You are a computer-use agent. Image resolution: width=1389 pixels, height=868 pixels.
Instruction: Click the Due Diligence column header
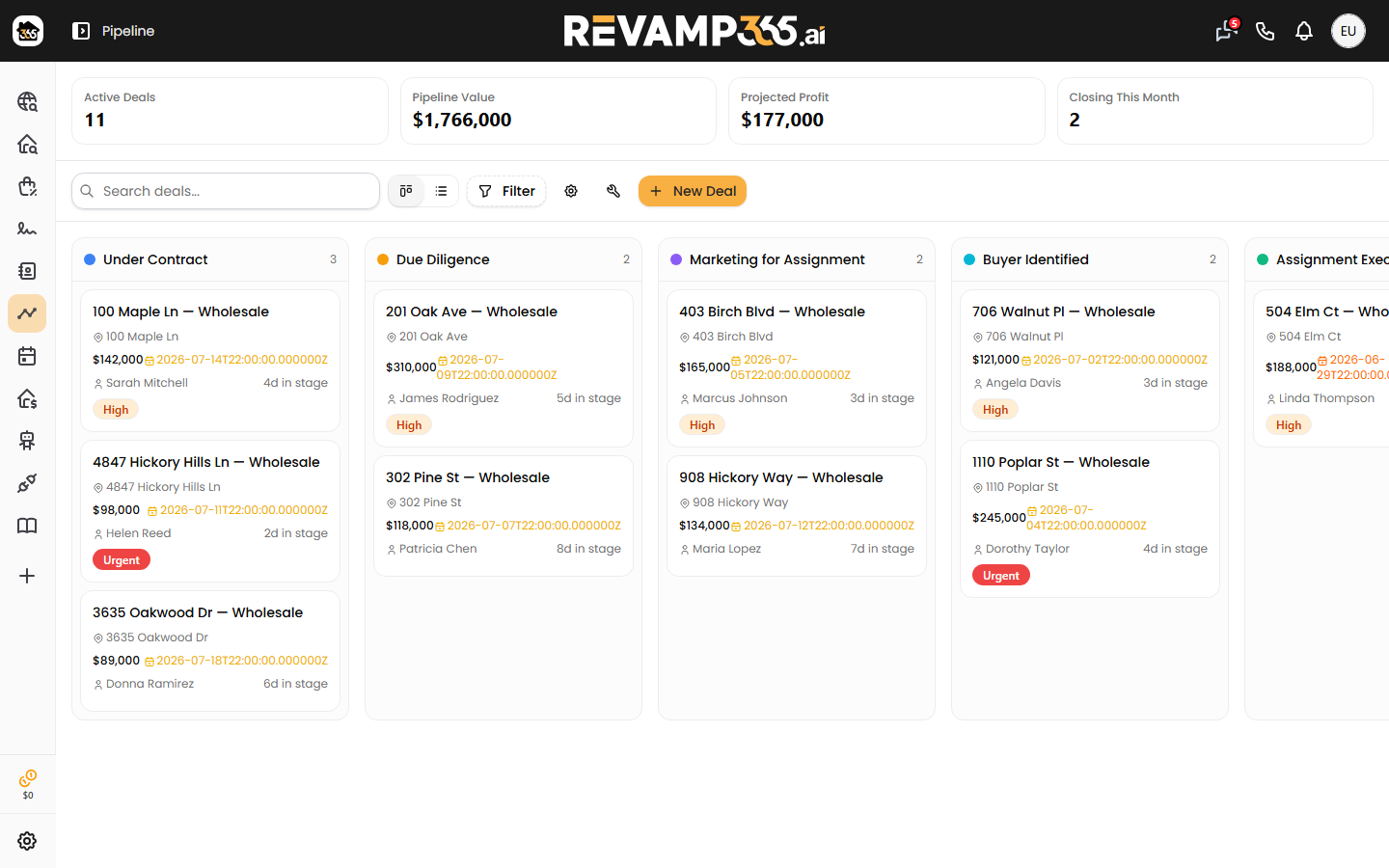click(504, 259)
